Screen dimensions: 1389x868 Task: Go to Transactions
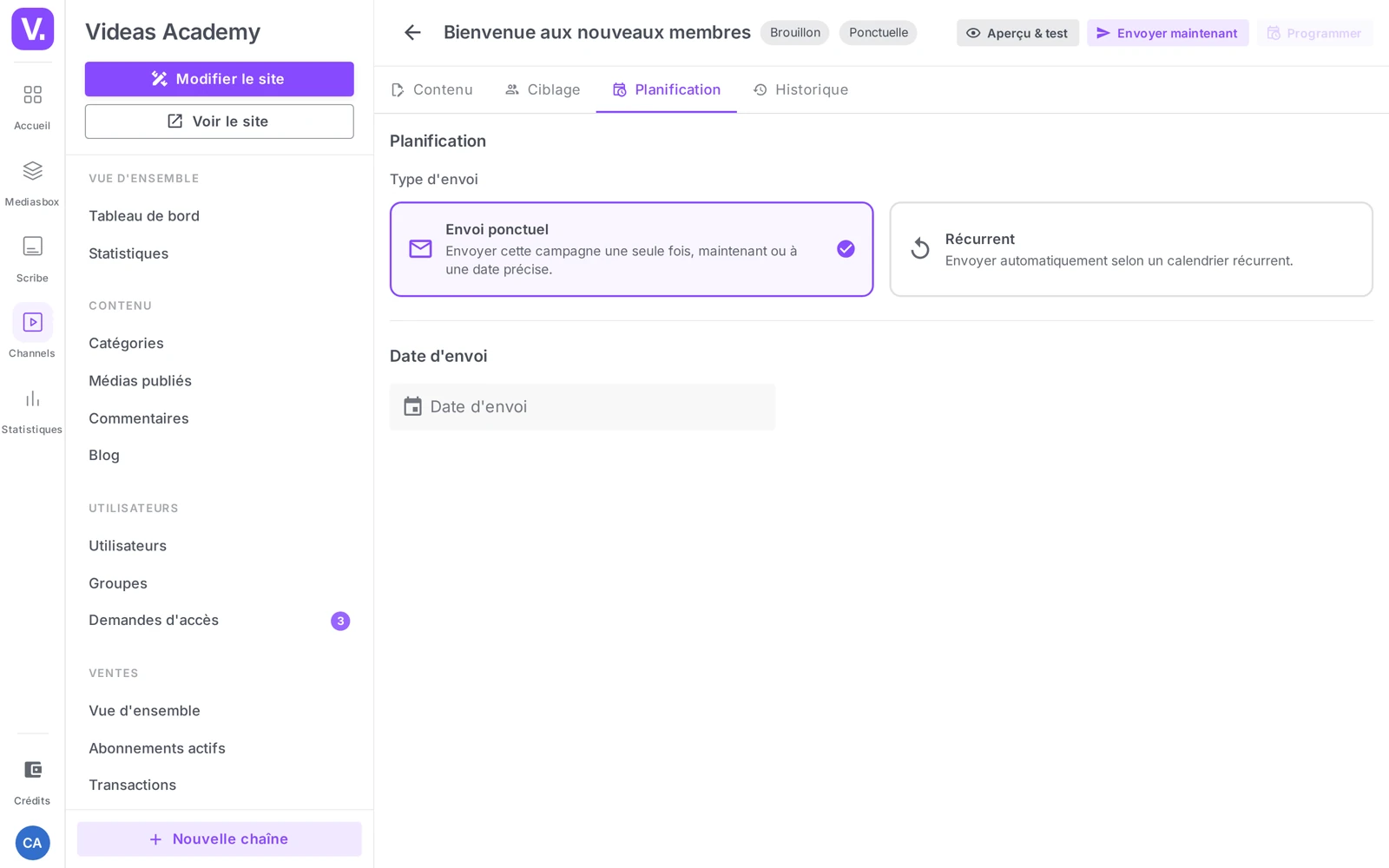click(132, 786)
